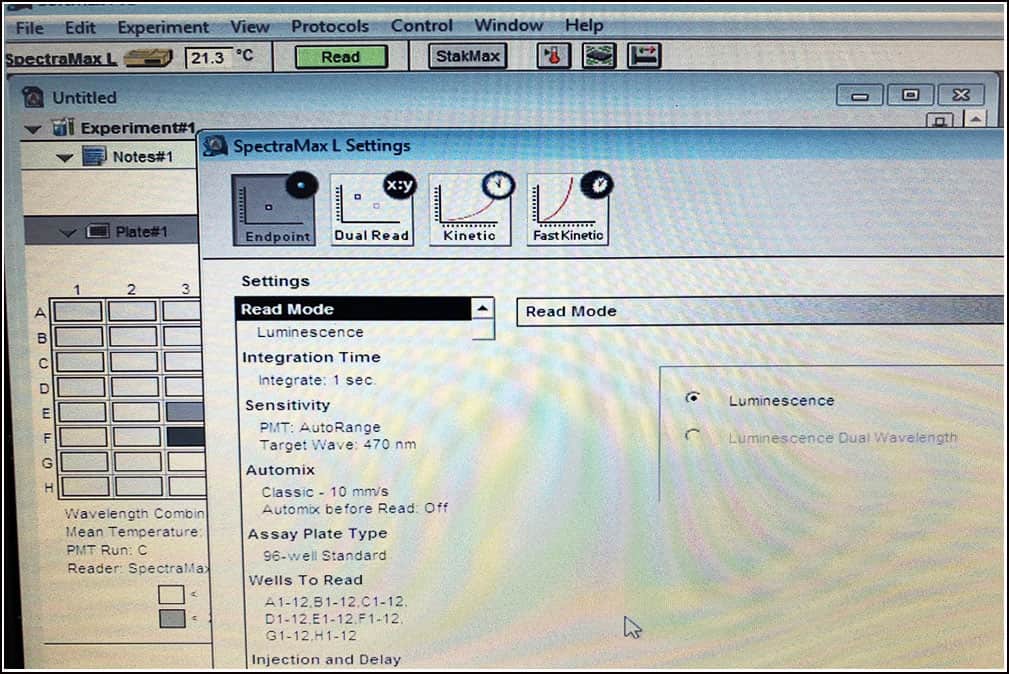Viewport: 1009px width, 674px height.
Task: Select the Wells To Read category
Action: tap(306, 580)
